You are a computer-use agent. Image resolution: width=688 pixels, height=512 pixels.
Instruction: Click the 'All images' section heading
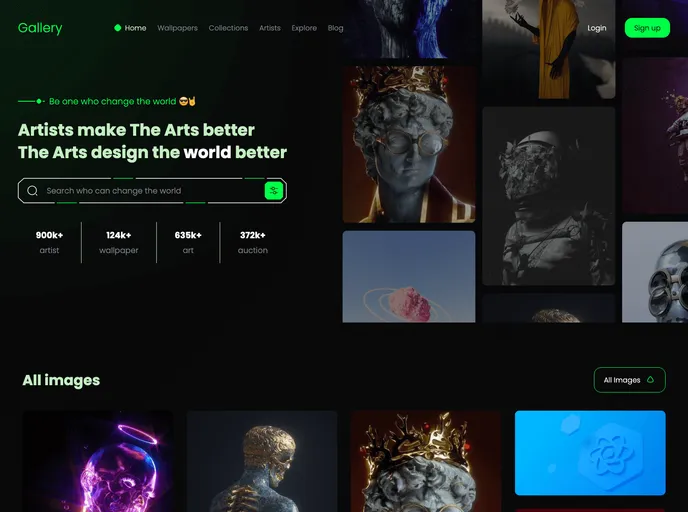click(61, 380)
